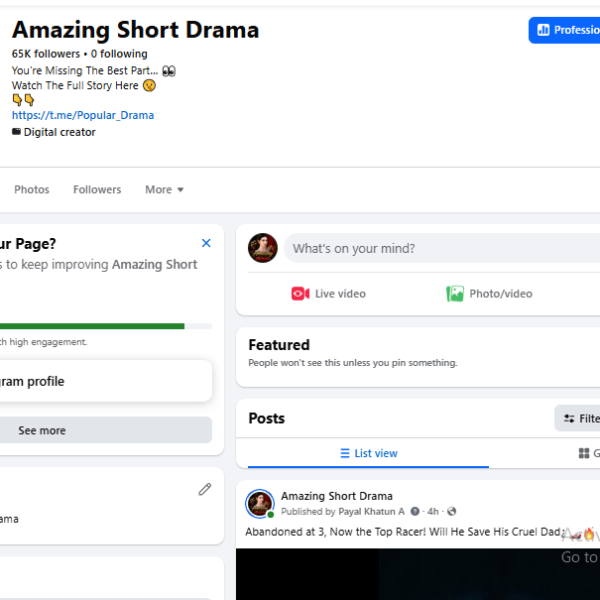Image resolution: width=600 pixels, height=600 pixels.
Task: Click the Posts section heading
Action: coord(267,418)
